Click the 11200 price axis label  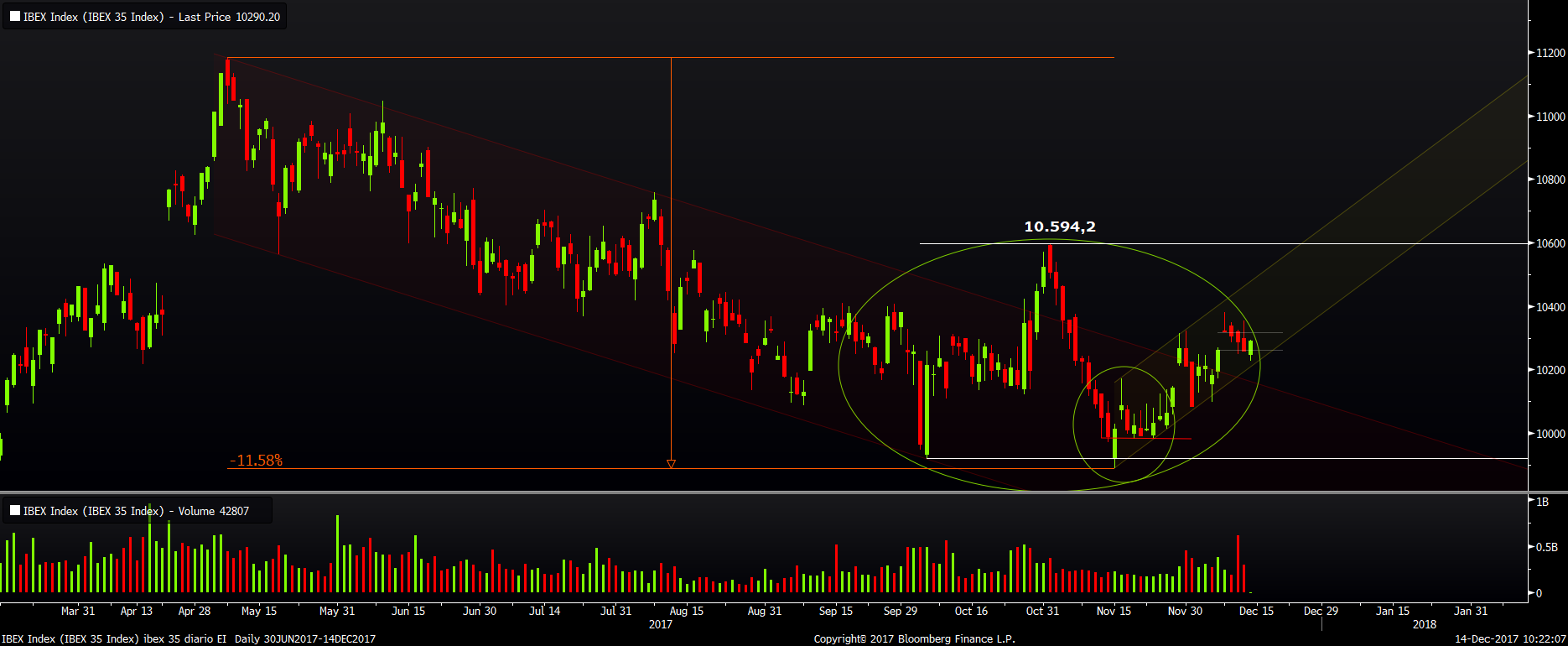1550,53
